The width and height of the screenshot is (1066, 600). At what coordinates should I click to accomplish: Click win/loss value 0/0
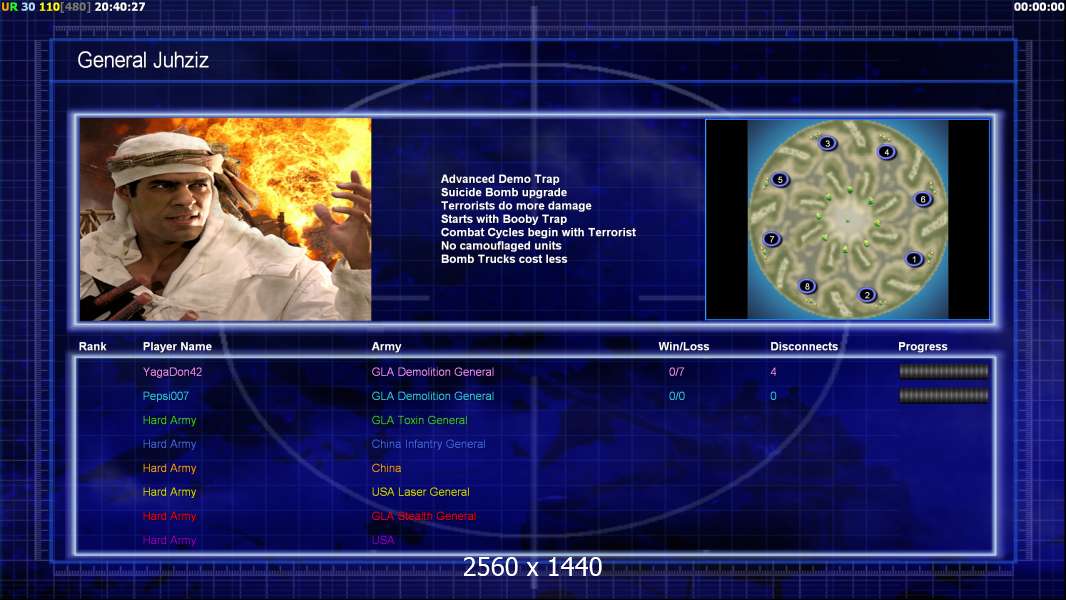676,396
